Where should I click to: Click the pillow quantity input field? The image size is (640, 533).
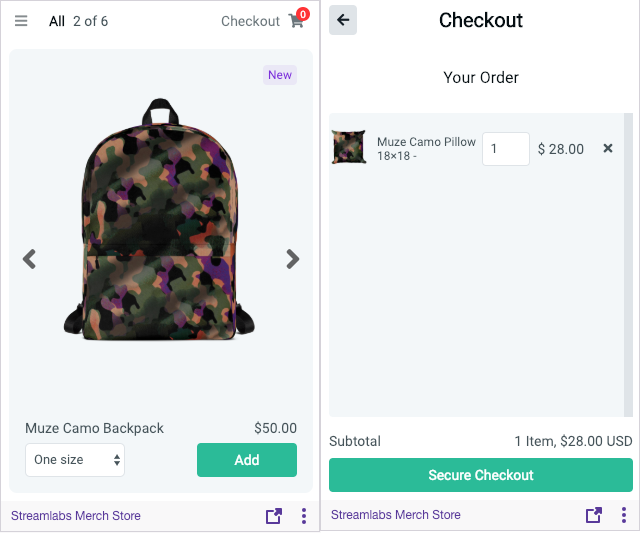[505, 149]
